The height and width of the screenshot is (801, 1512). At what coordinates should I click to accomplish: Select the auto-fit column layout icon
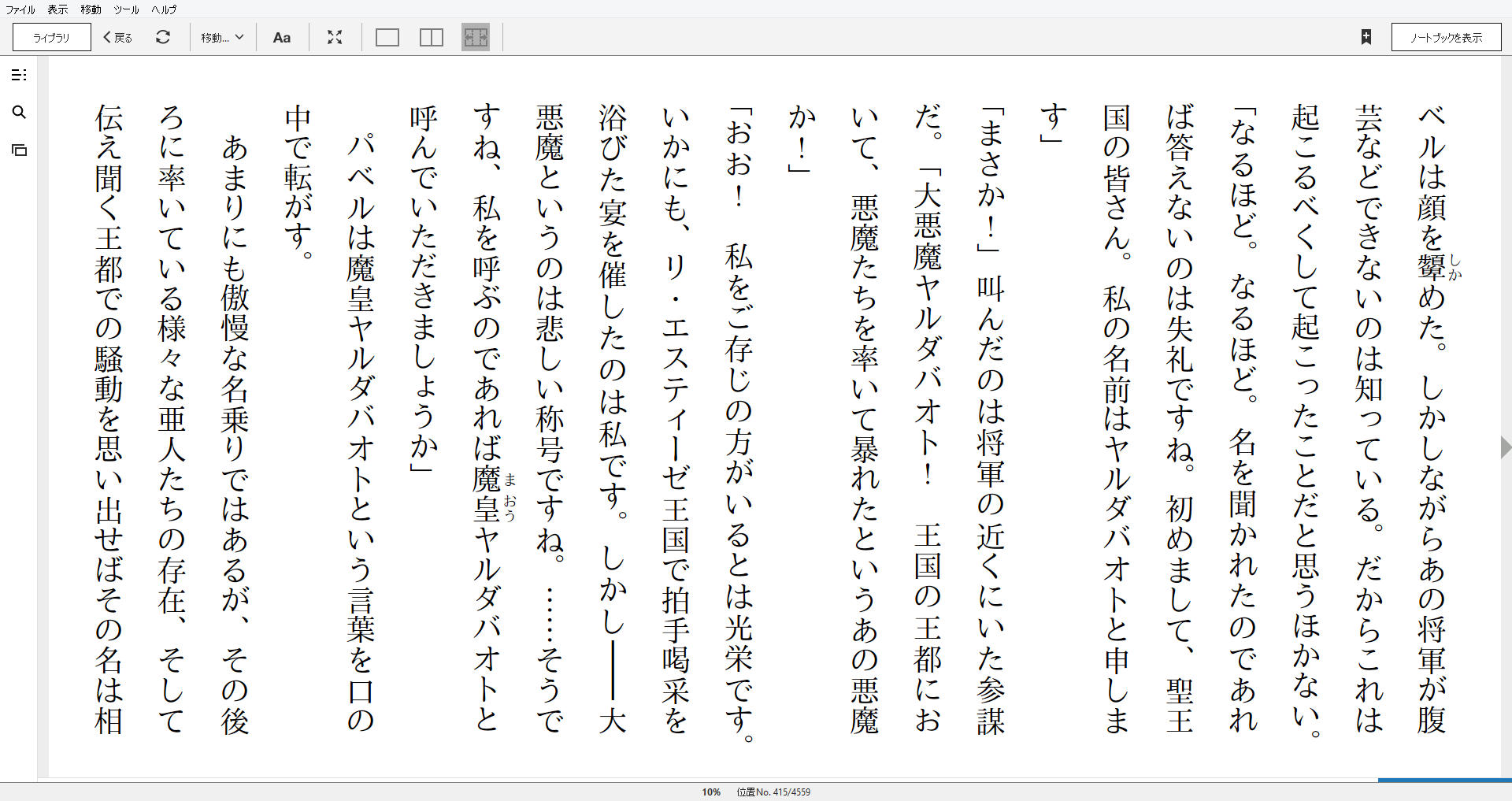tap(476, 37)
